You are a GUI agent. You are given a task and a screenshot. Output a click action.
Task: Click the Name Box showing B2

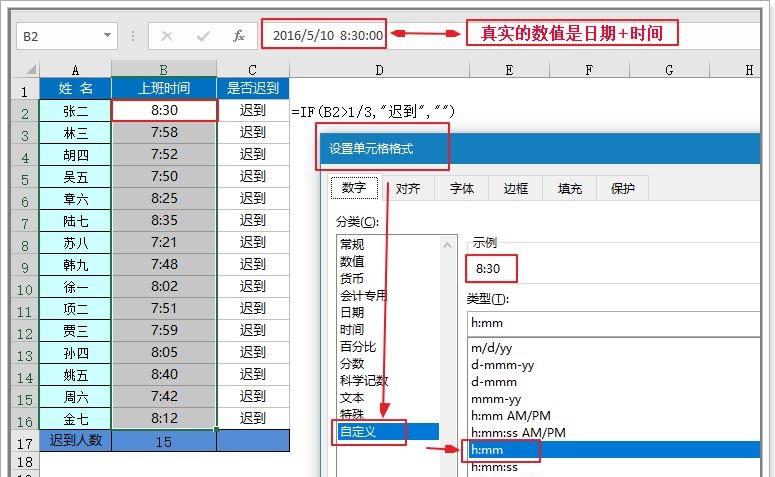click(x=67, y=36)
